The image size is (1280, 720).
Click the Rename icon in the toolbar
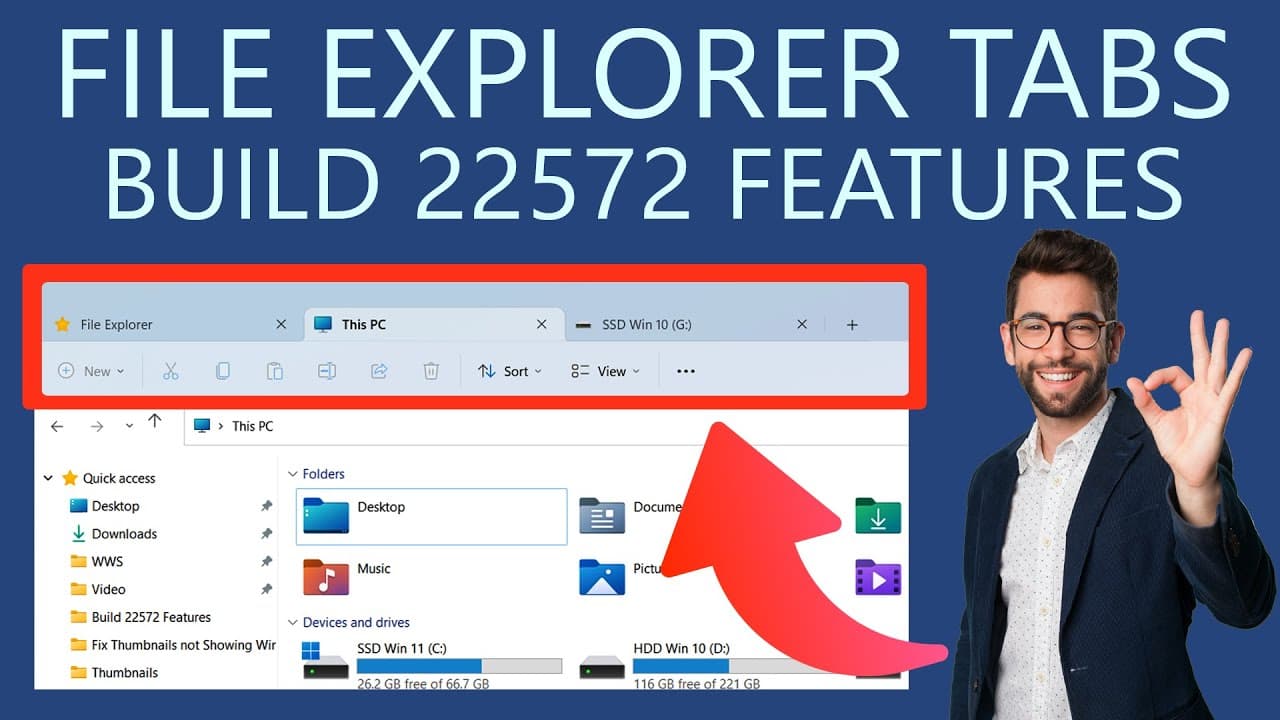coord(326,371)
